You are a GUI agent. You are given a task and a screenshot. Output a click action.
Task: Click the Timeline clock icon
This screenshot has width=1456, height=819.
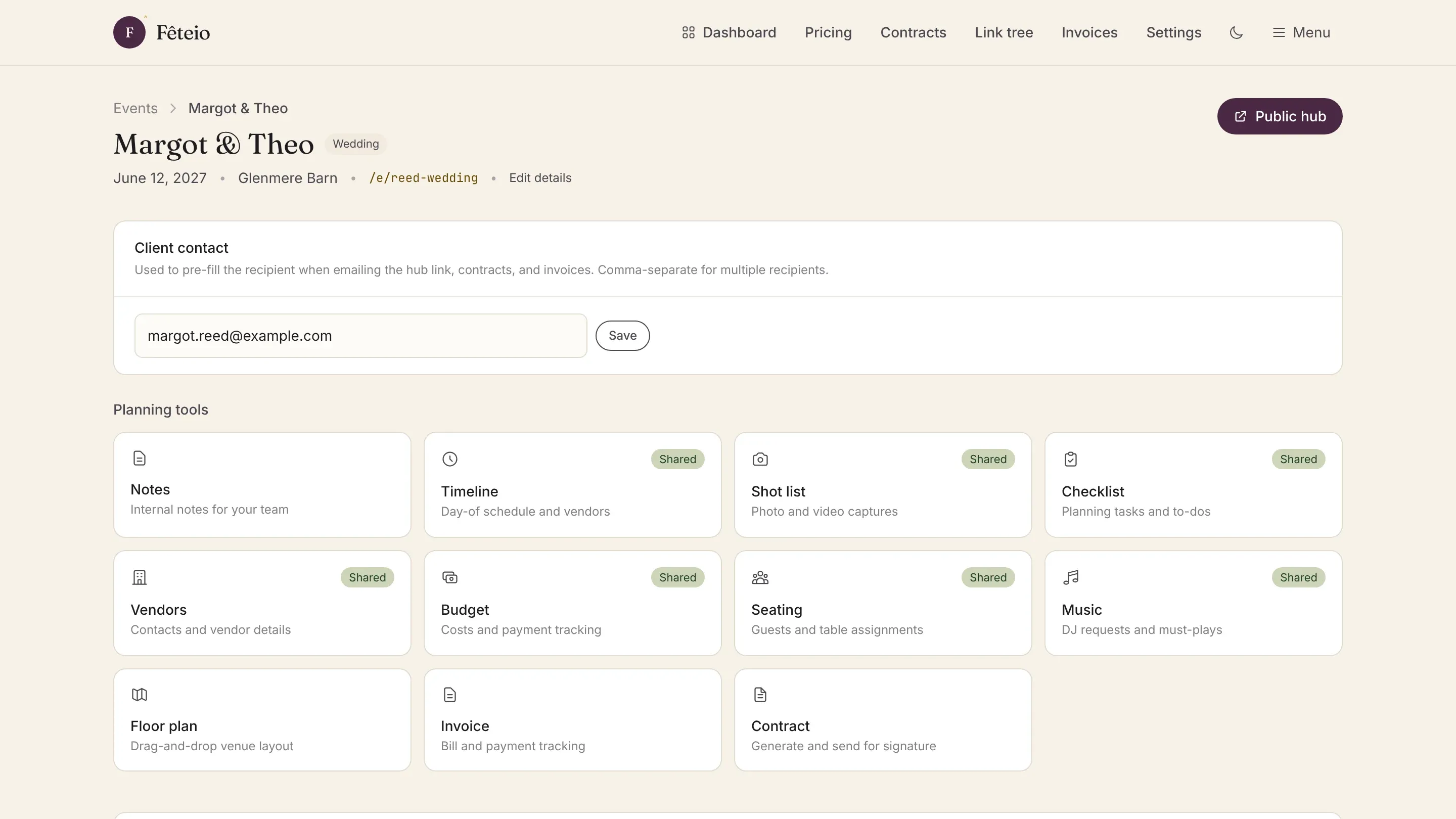(449, 459)
